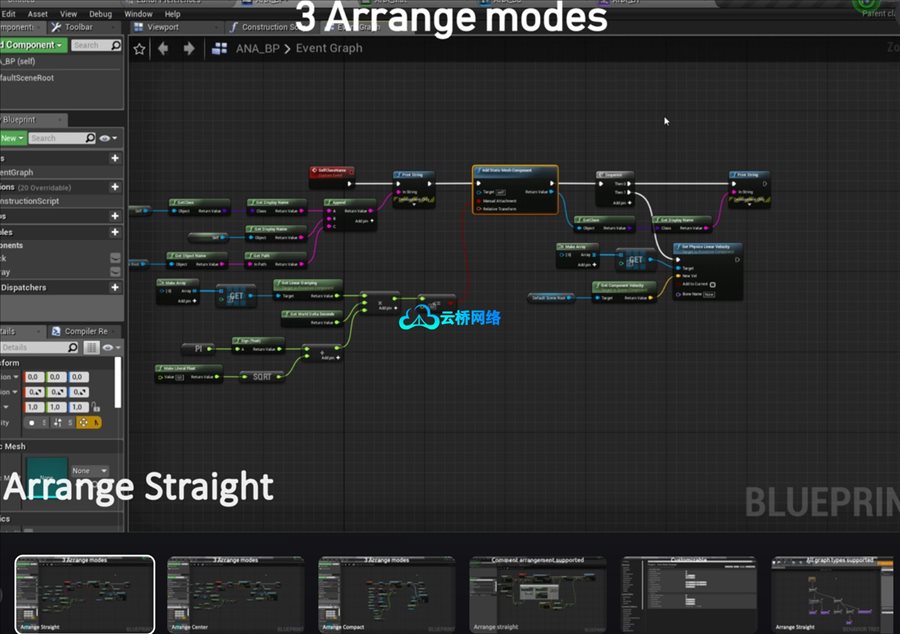The image size is (900, 634).
Task: Open the Help menu
Action: (172, 14)
